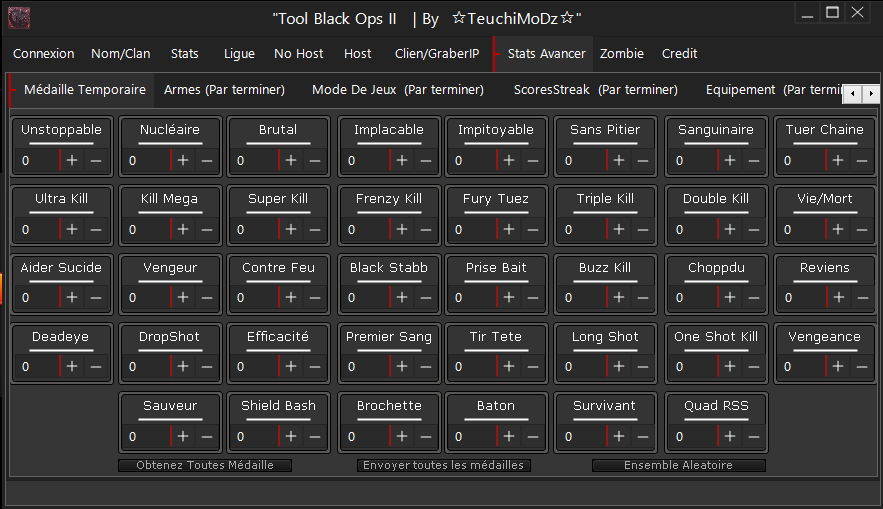The height and width of the screenshot is (509, 883).
Task: Increase Deadeye medal count
Action: point(72,367)
